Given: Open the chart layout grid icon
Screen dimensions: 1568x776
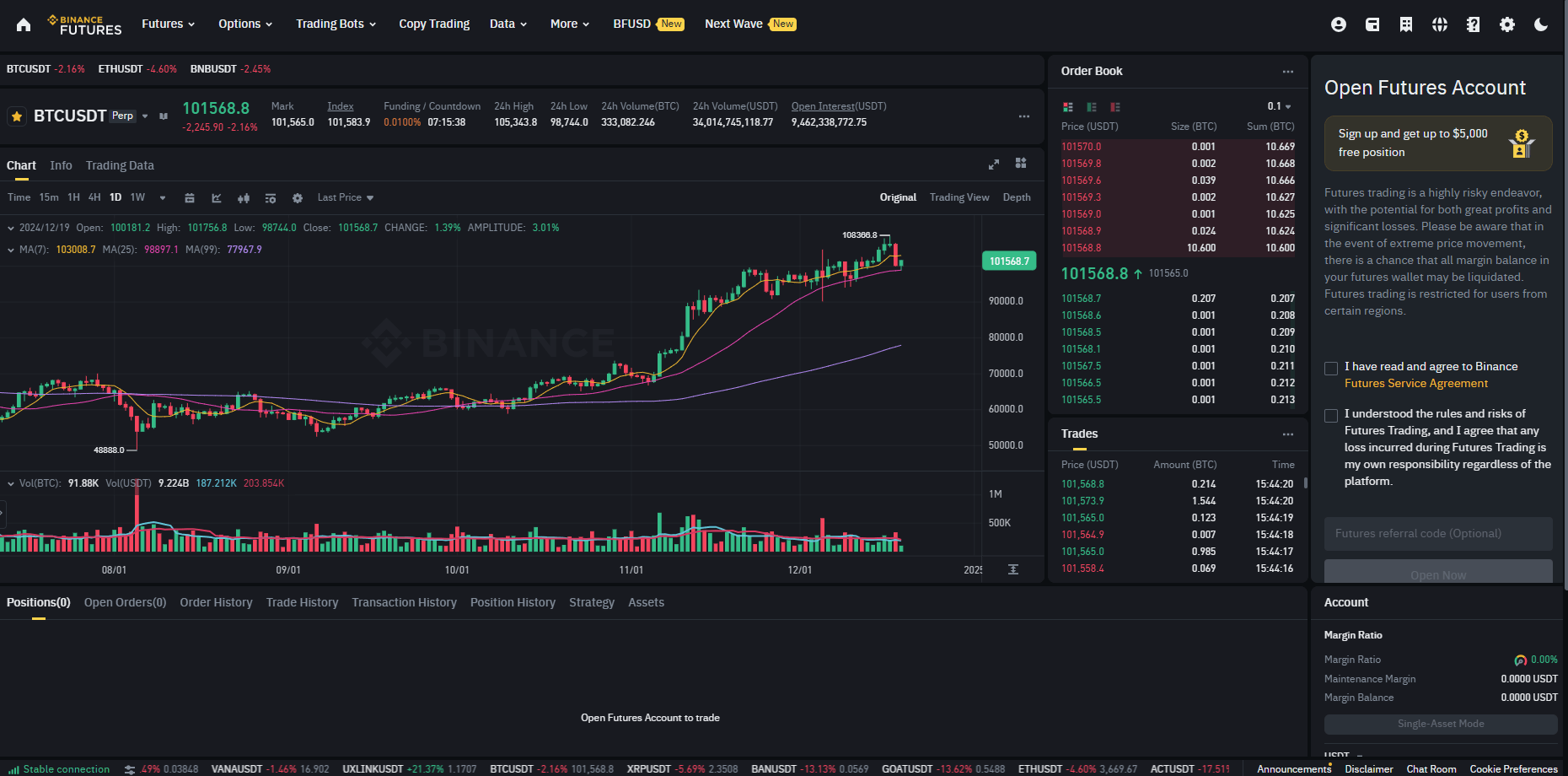Looking at the screenshot, I should click(x=1021, y=163).
